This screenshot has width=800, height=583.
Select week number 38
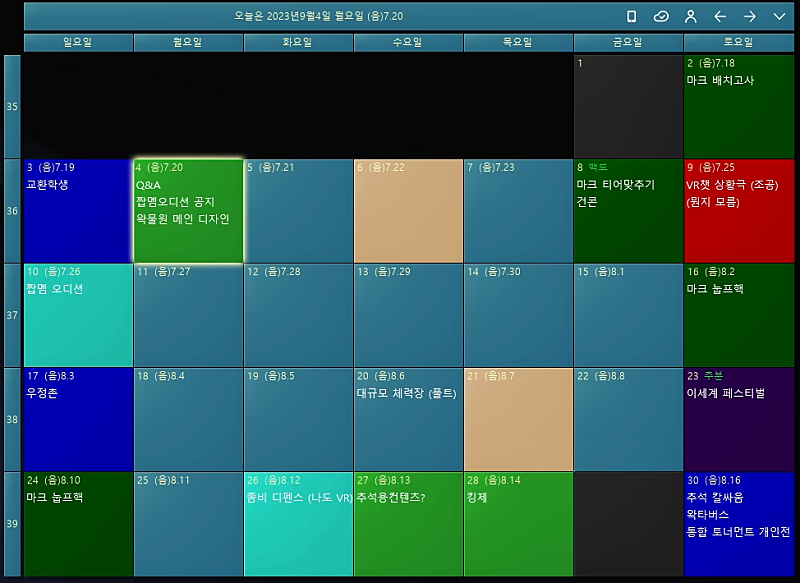(x=12, y=419)
